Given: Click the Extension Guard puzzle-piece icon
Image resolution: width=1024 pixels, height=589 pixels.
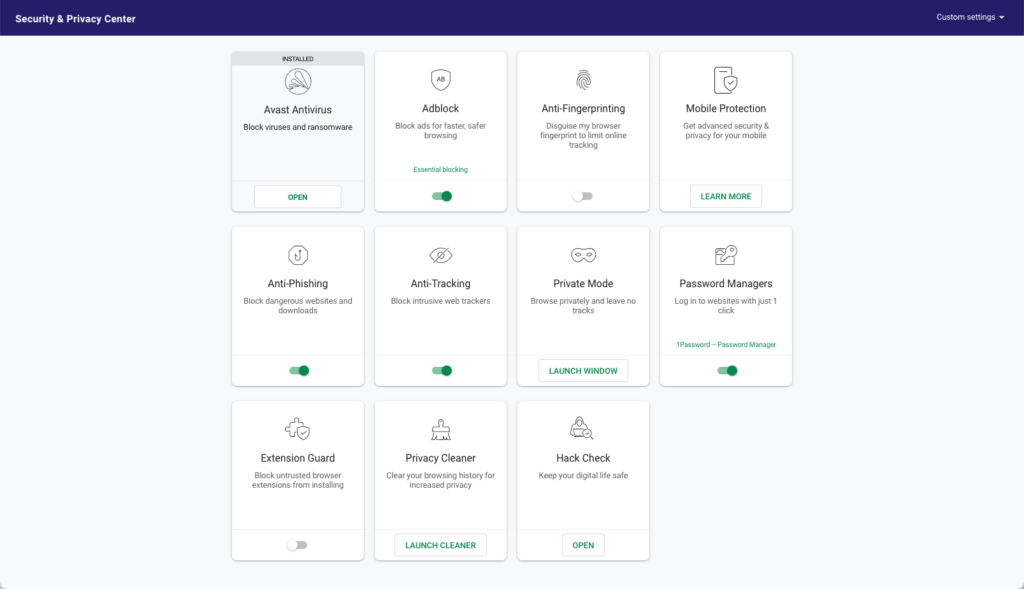Looking at the screenshot, I should click(x=297, y=429).
